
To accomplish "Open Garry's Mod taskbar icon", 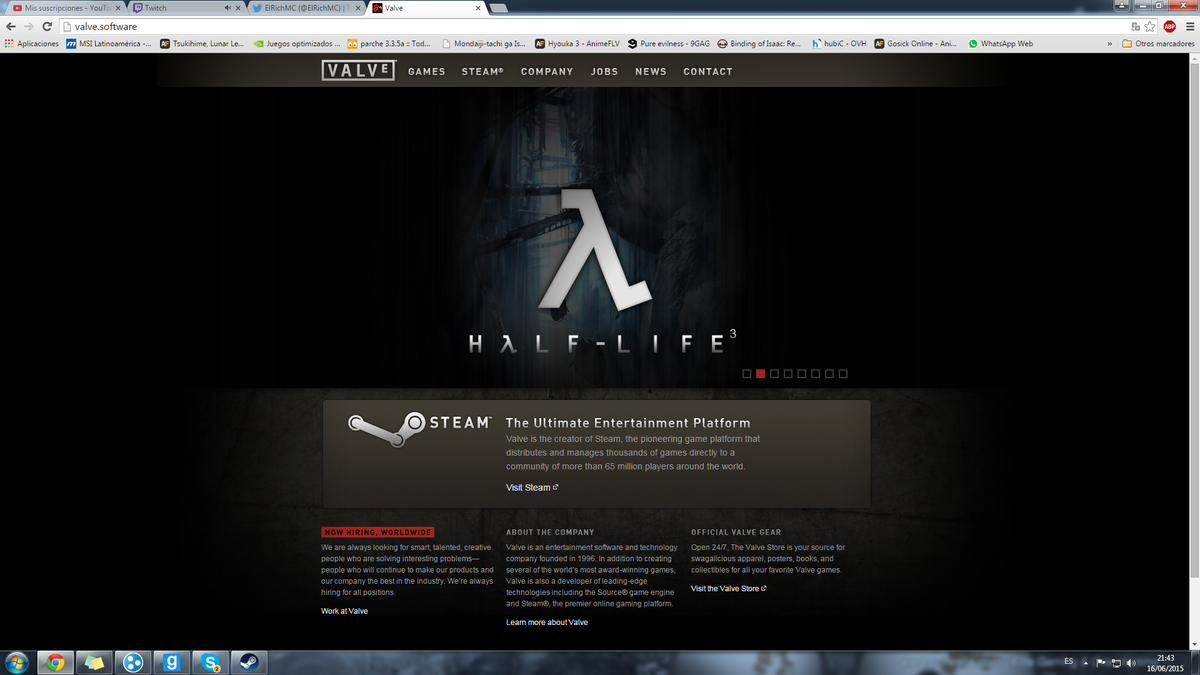I will 172,662.
